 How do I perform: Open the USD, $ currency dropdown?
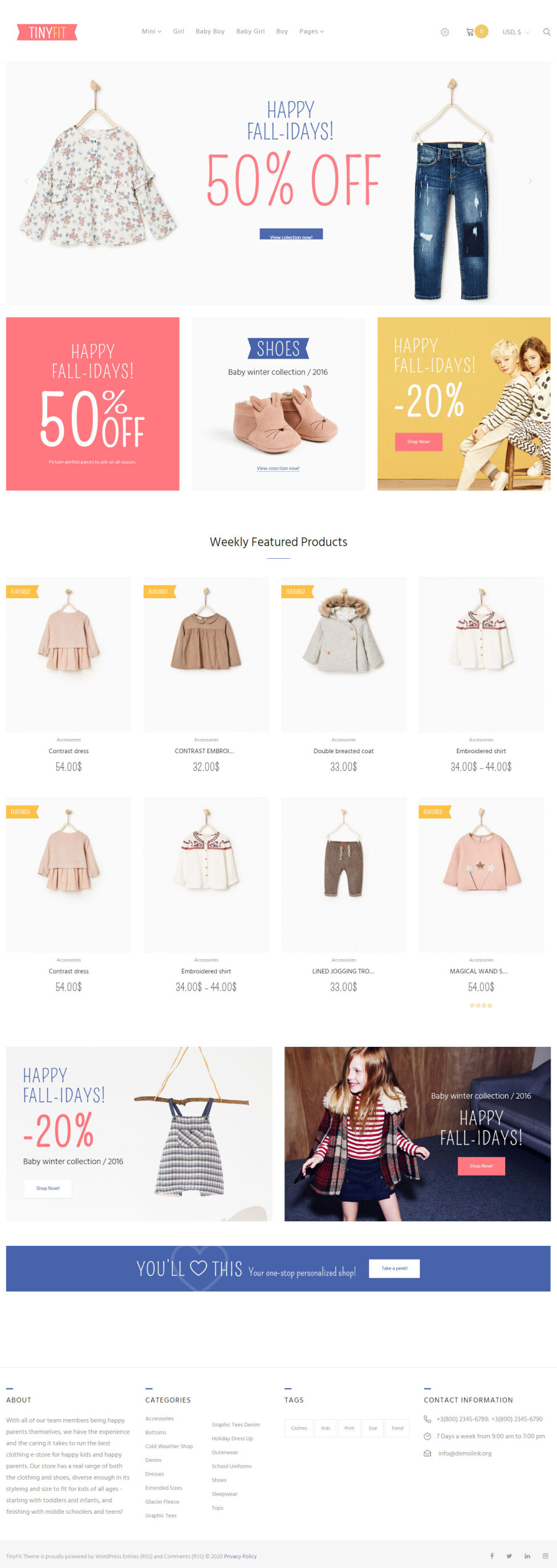(515, 33)
